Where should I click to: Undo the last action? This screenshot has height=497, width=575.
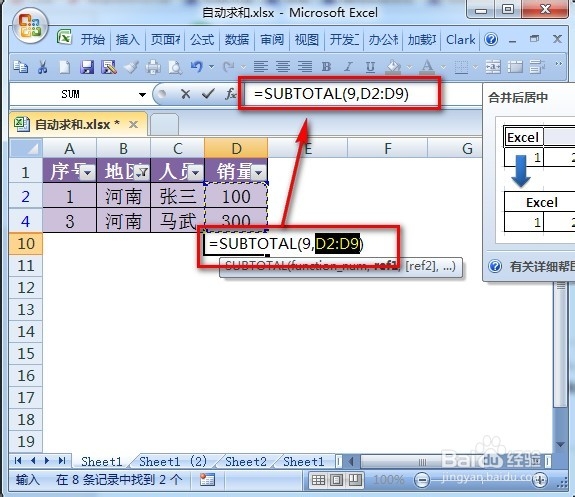[x=197, y=67]
